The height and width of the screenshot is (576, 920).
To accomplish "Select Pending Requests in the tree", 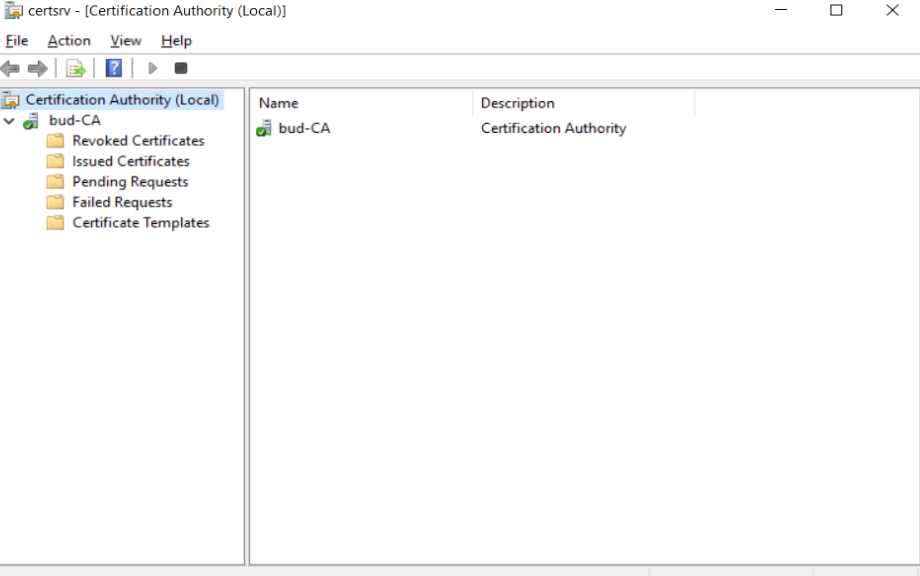I will (130, 182).
